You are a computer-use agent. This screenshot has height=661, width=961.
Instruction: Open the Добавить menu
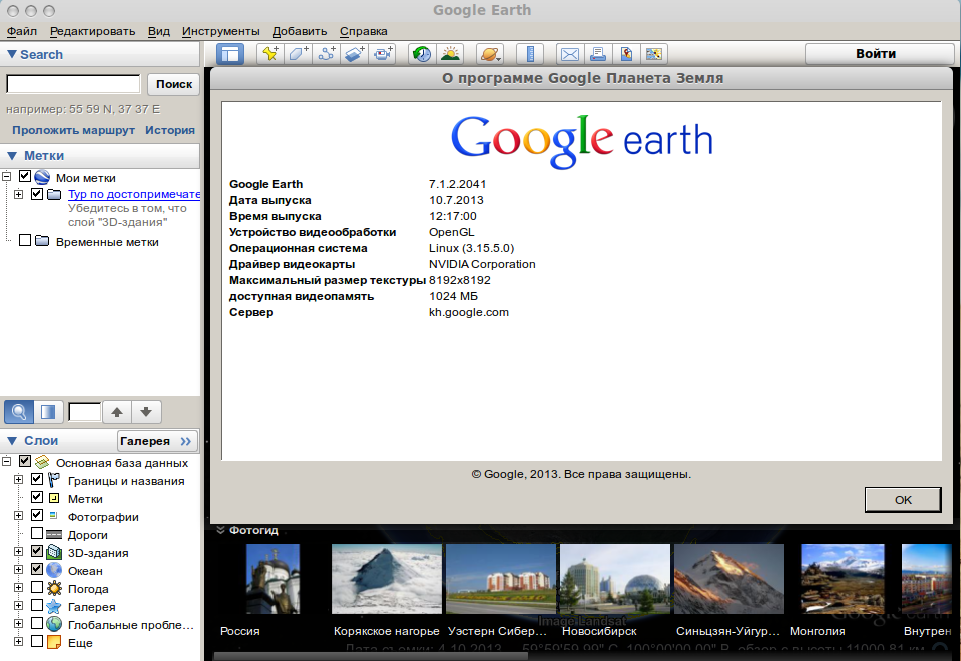(300, 31)
